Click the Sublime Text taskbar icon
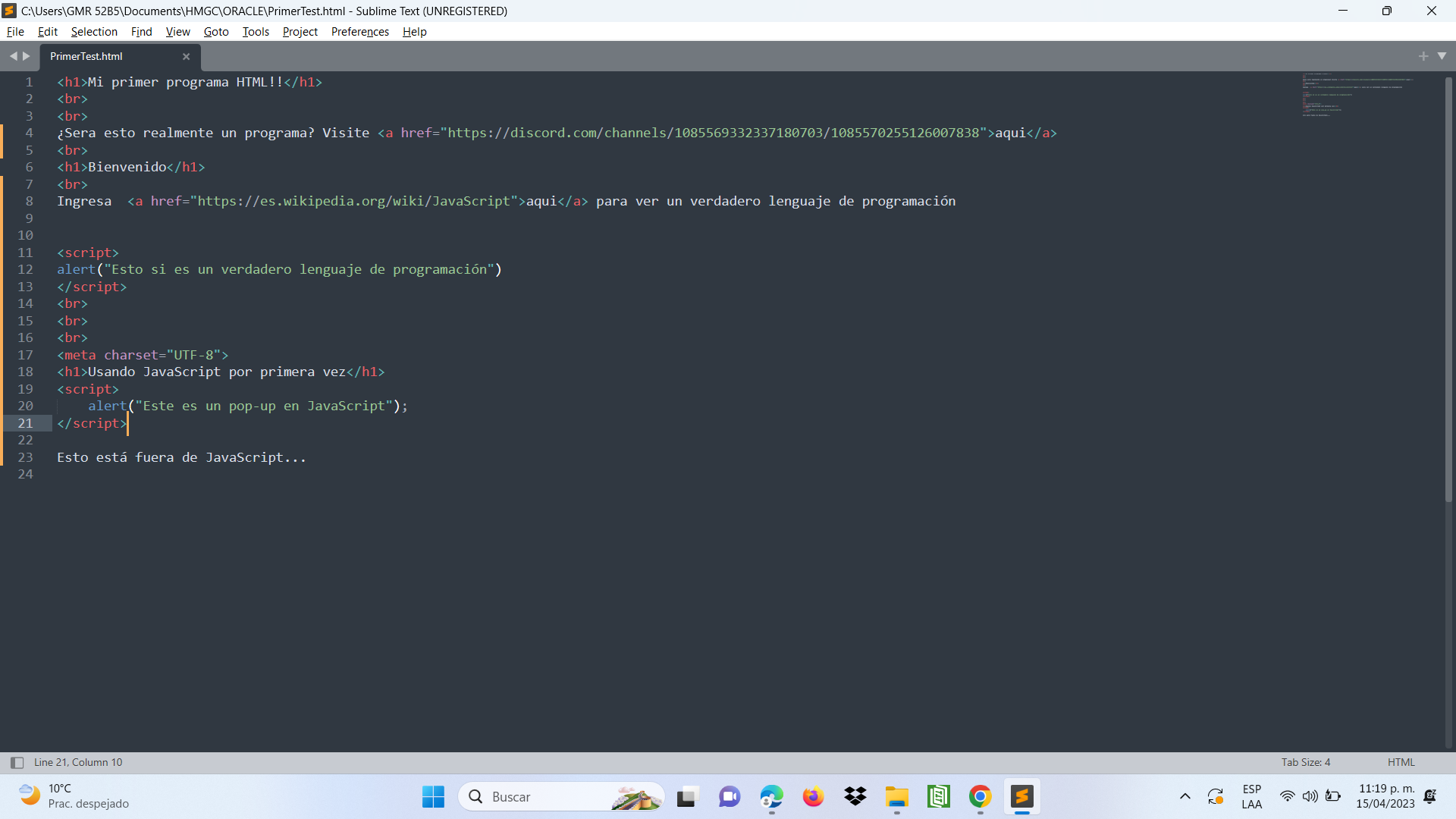This screenshot has width=1456, height=819. tap(1021, 796)
